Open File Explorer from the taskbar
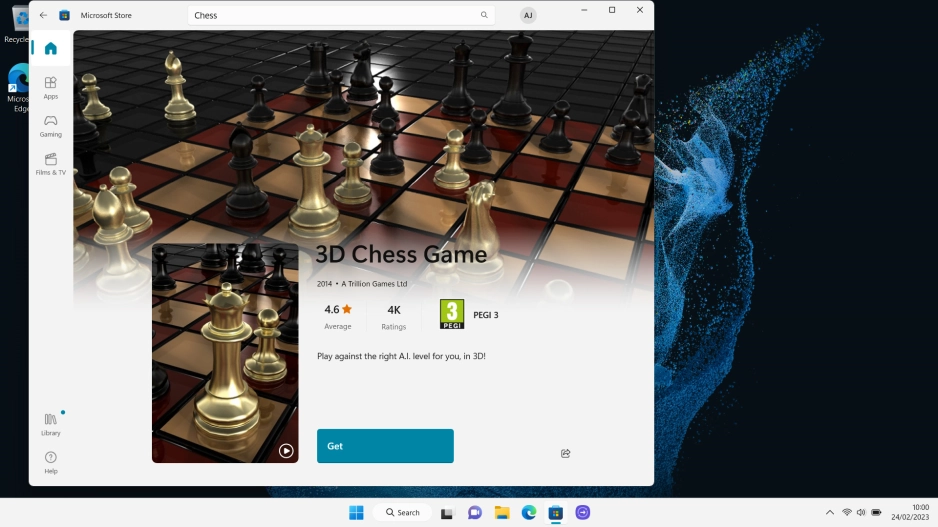The width and height of the screenshot is (938, 527). pyautogui.click(x=502, y=512)
